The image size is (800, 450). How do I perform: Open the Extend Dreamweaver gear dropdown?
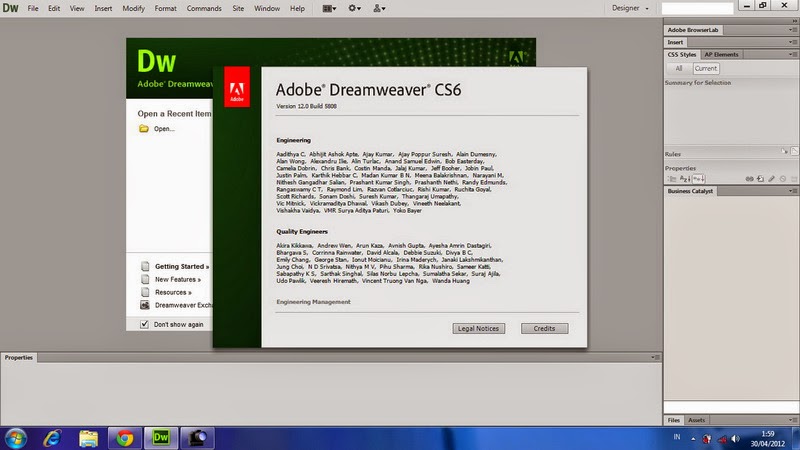click(x=354, y=8)
